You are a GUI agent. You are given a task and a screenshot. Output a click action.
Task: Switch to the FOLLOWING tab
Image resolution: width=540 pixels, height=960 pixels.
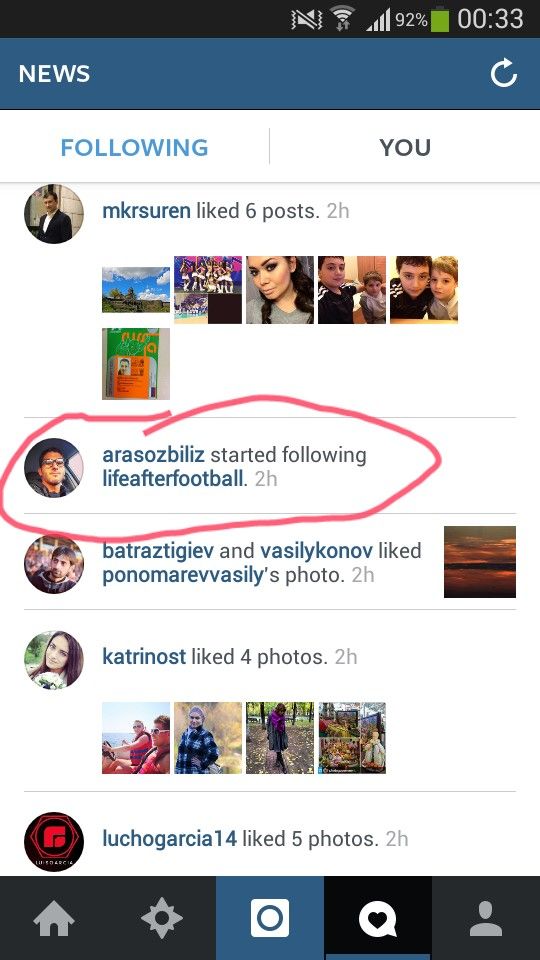pyautogui.click(x=135, y=147)
